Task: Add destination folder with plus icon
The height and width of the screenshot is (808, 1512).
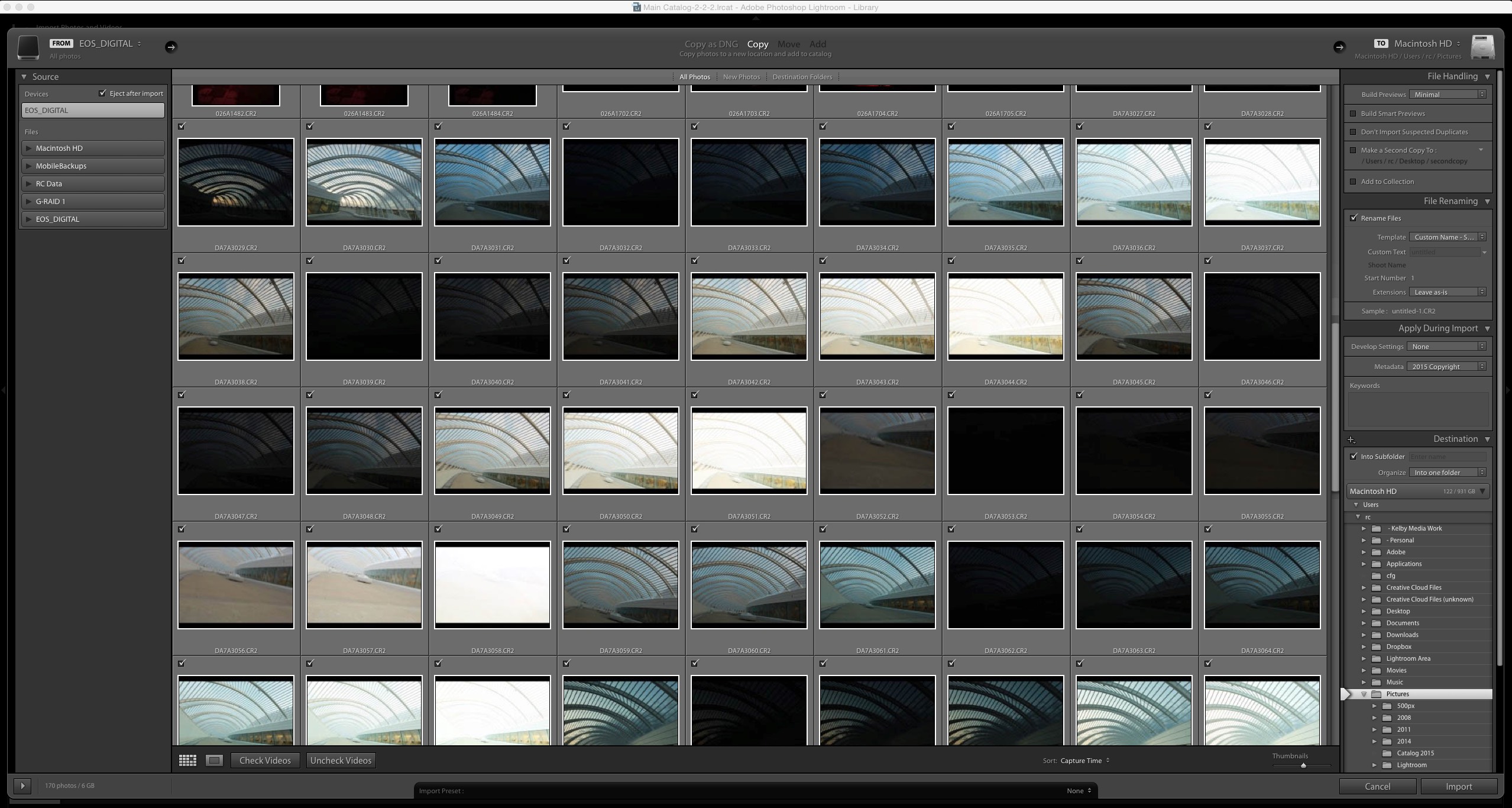Action: [1351, 439]
